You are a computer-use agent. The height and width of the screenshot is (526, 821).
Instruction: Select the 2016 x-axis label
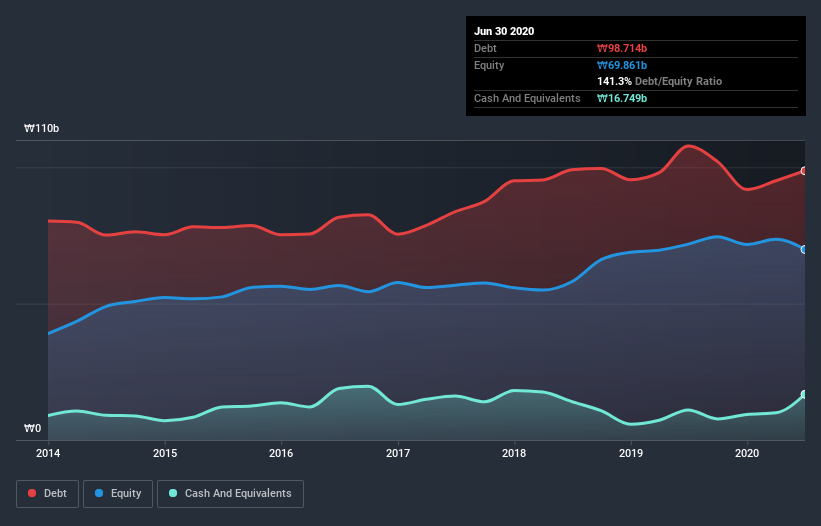[x=281, y=453]
